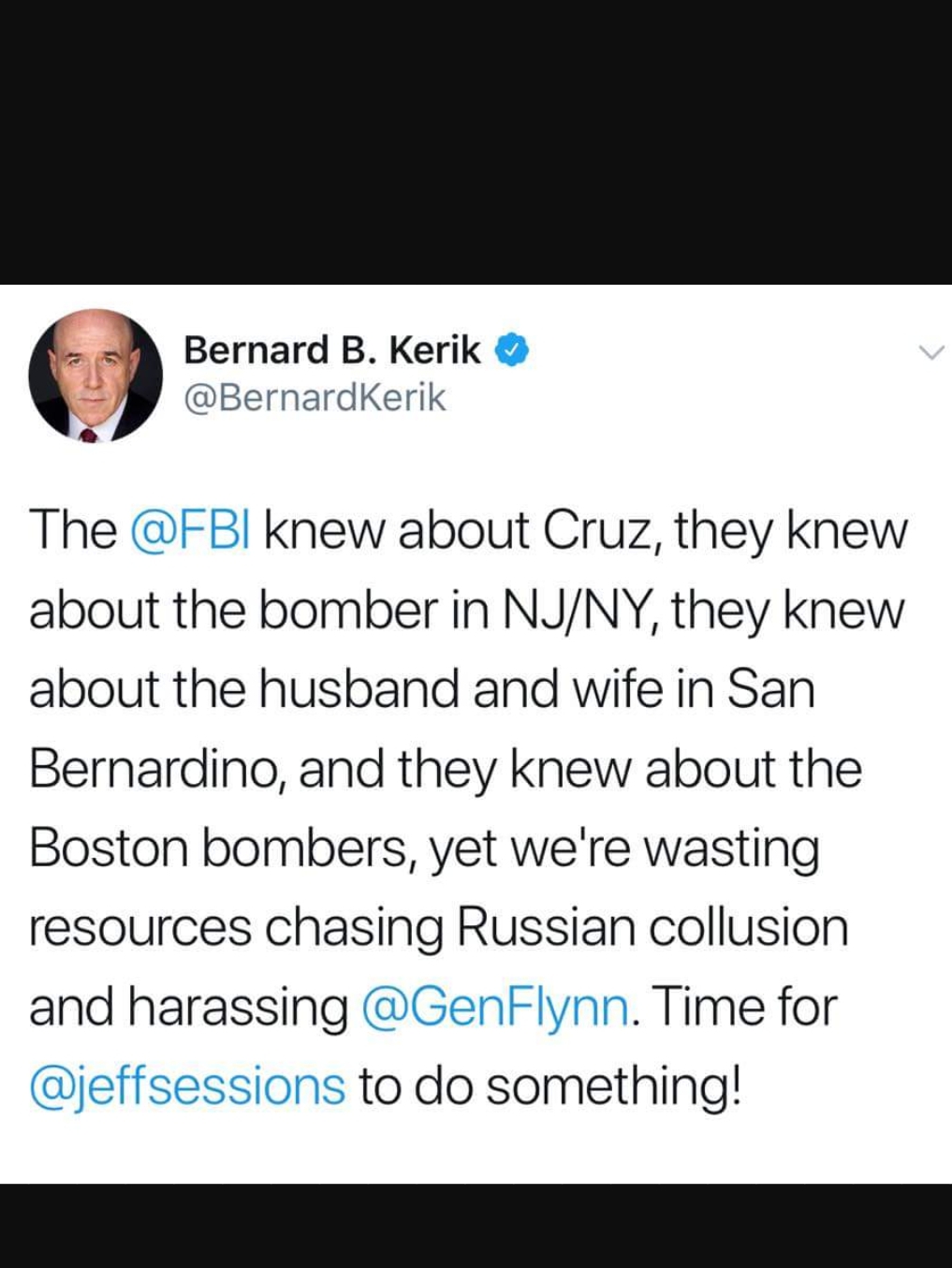Screen dimensions: 952x1268
Task: Tap the black bar below the tweet
Action: [476, 1227]
